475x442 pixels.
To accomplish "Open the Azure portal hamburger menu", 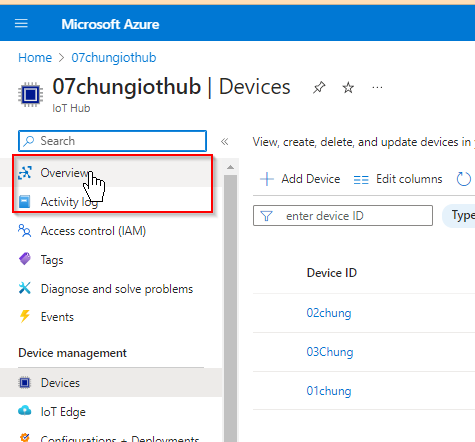I will click(21, 24).
